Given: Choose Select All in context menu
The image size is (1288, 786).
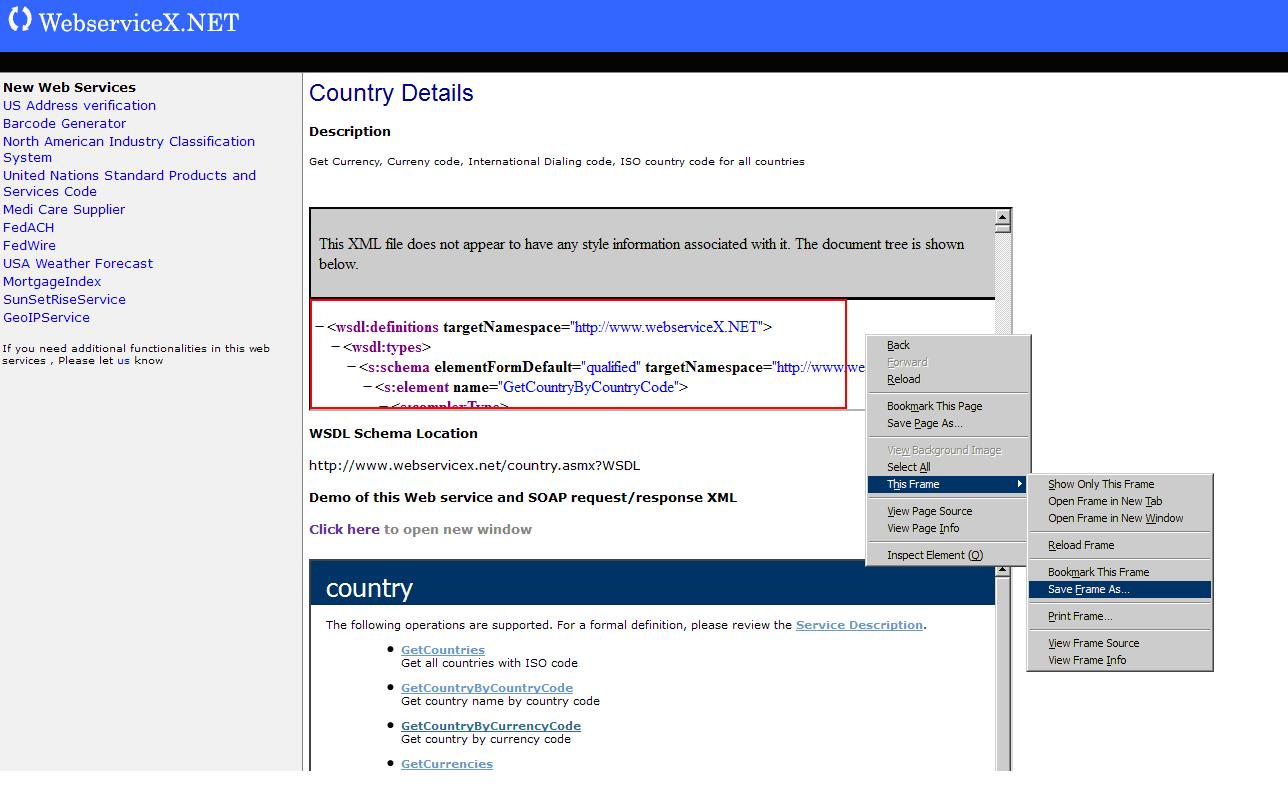Looking at the screenshot, I should pyautogui.click(x=947, y=467).
